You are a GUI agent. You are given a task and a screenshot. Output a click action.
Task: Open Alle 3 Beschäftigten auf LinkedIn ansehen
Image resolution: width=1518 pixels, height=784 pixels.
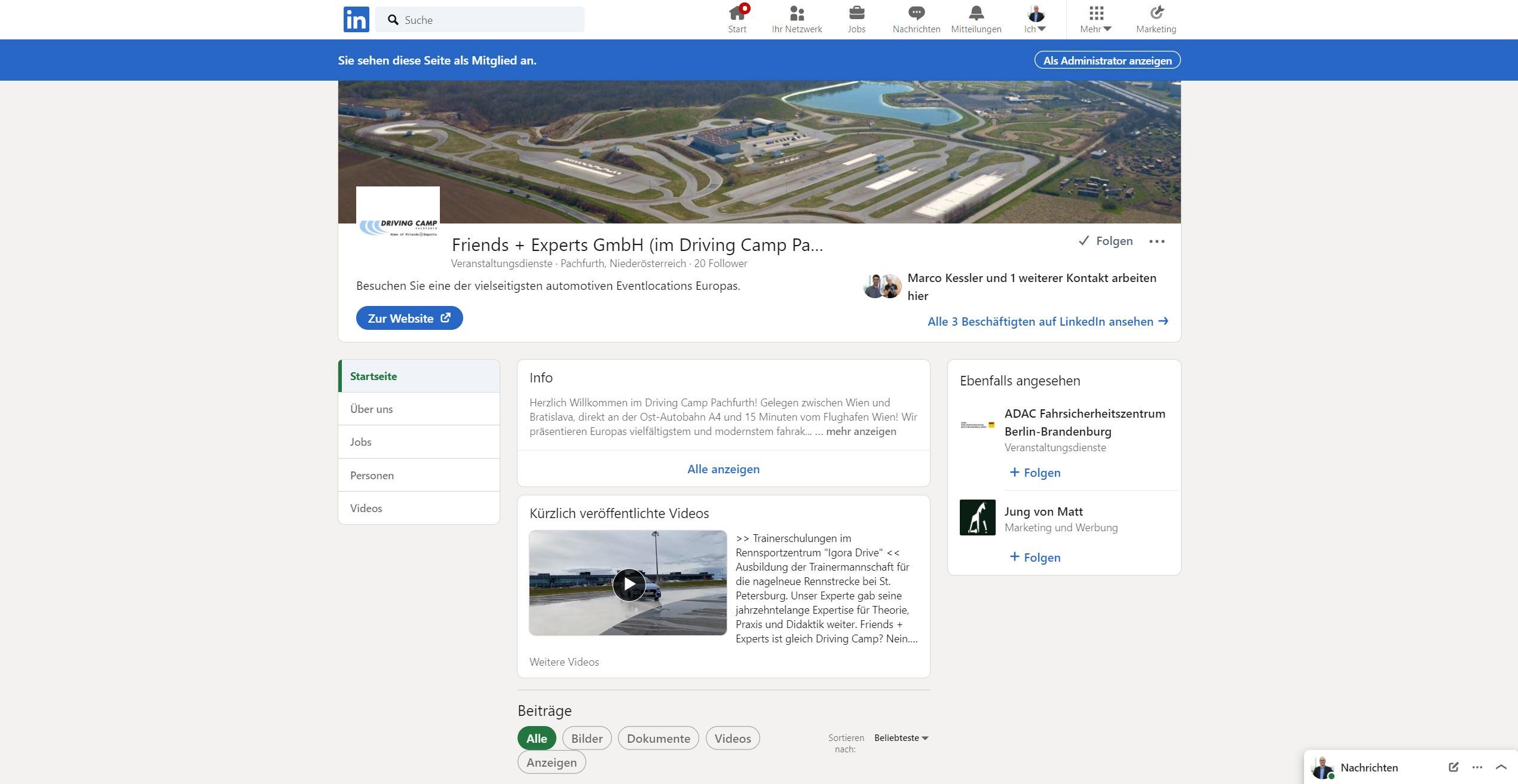(x=1048, y=321)
